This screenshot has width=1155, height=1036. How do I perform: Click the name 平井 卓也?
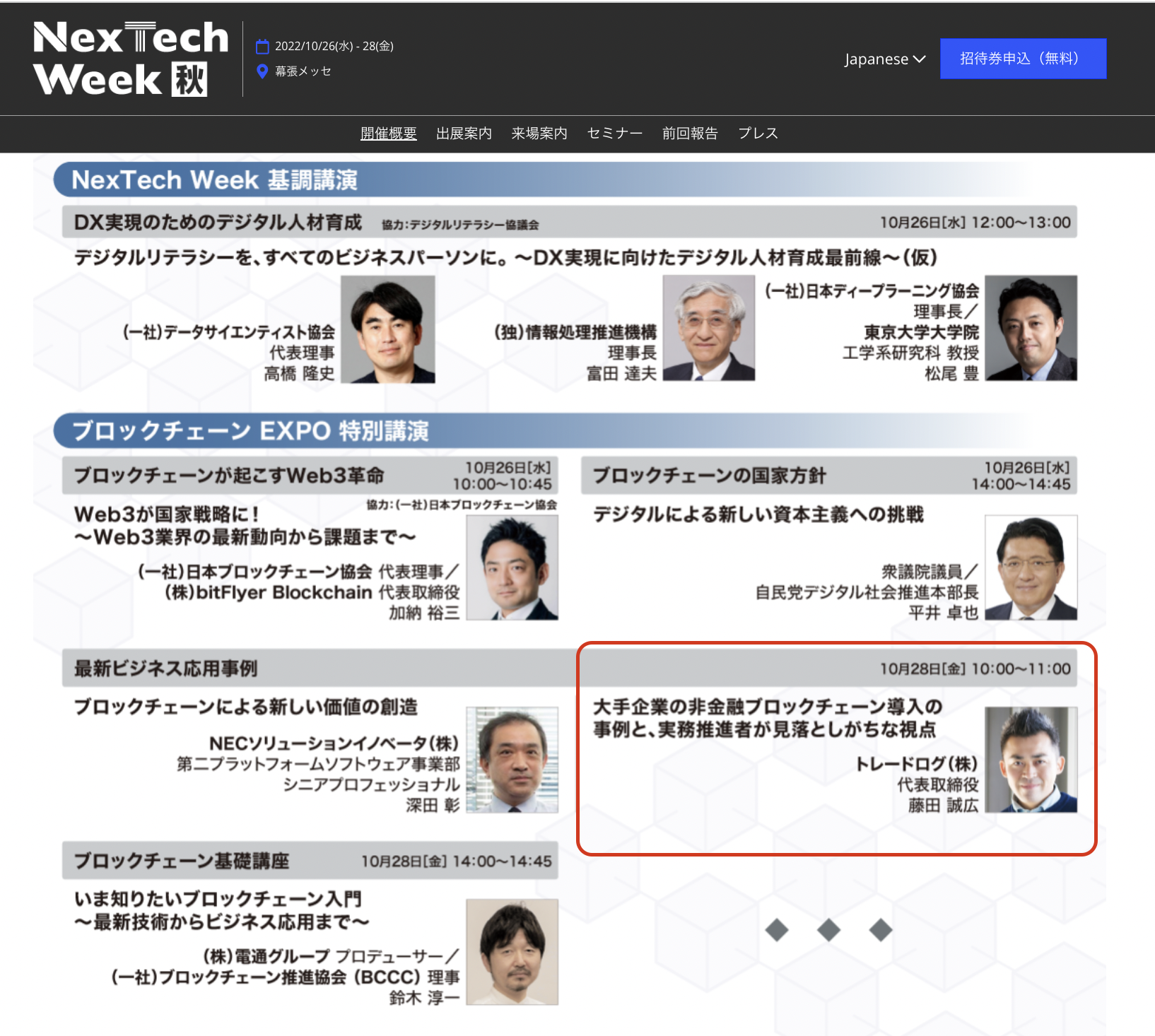coord(944,613)
